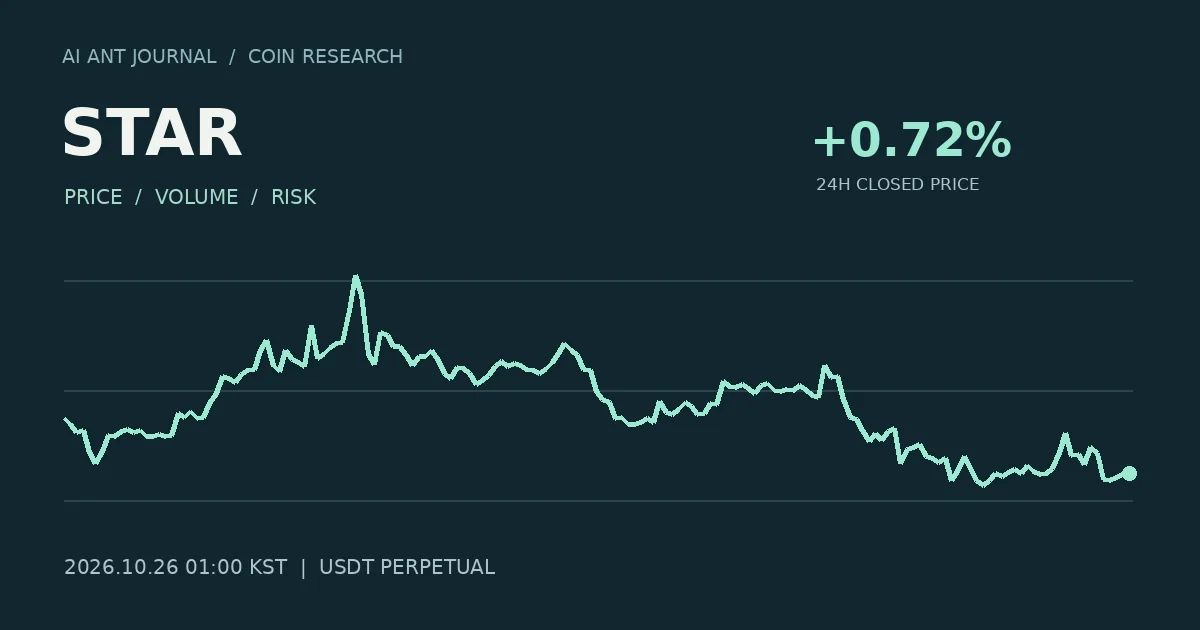Click the USDT PERPETUAL label
This screenshot has width=1200, height=630.
407,567
